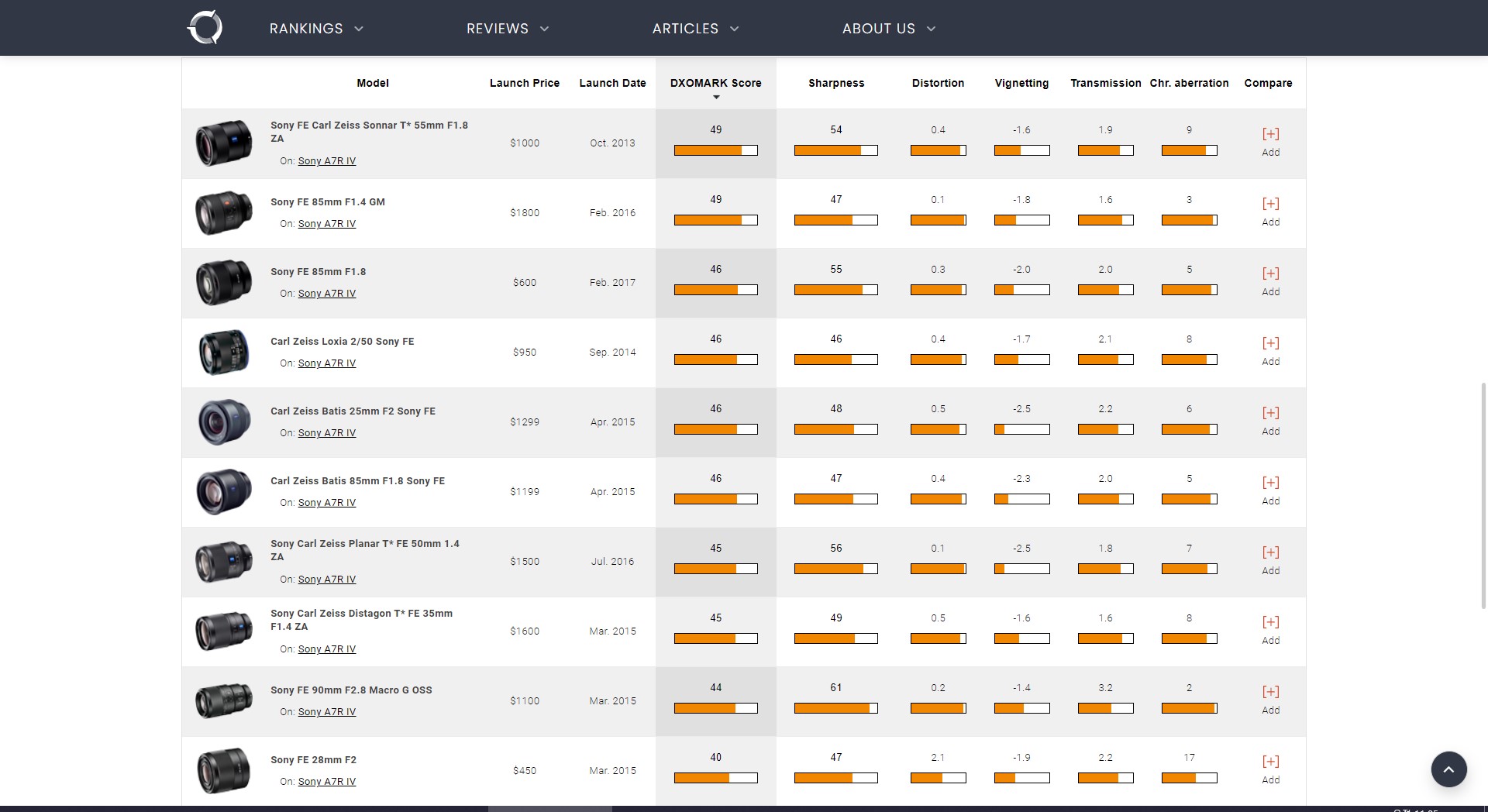Click Carl Zeiss Batis 85mm F1.8 Sony FE name
The height and width of the screenshot is (812, 1488).
357,481
